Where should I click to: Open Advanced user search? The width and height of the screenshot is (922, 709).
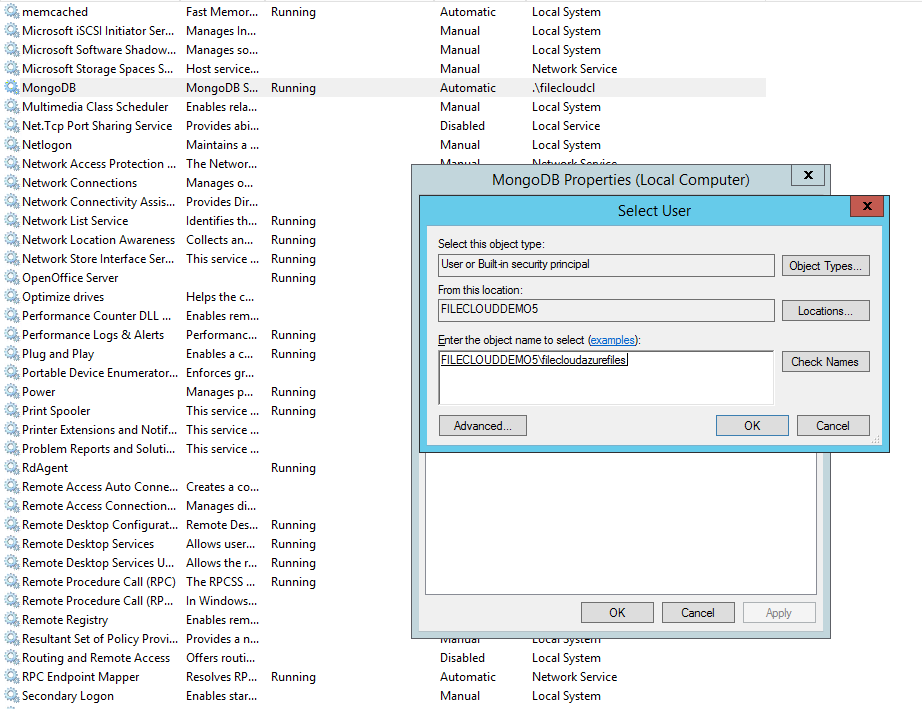[x=482, y=425]
